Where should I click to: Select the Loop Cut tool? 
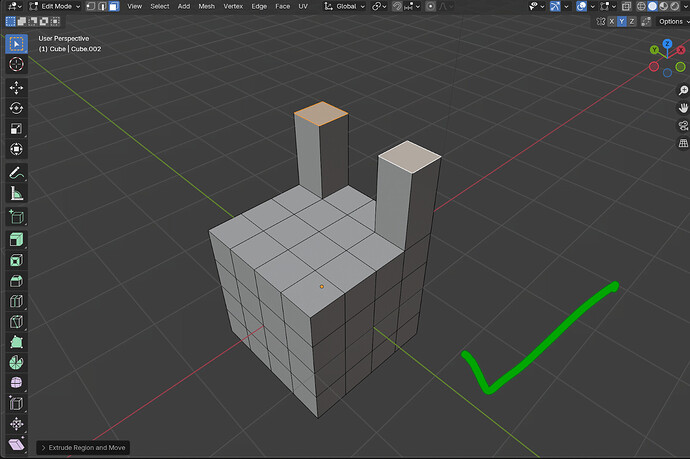pyautogui.click(x=16, y=301)
